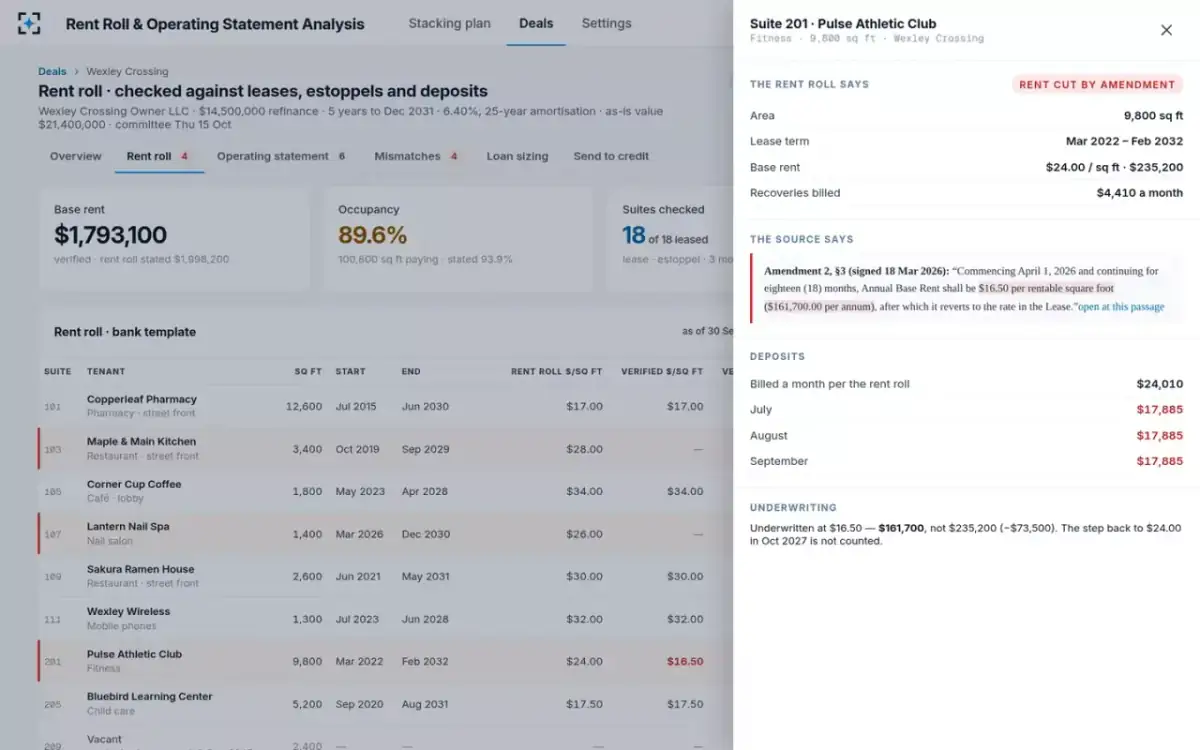Click the 'Rent roll · bank template' heading
The height and width of the screenshot is (750, 1200).
[125, 332]
